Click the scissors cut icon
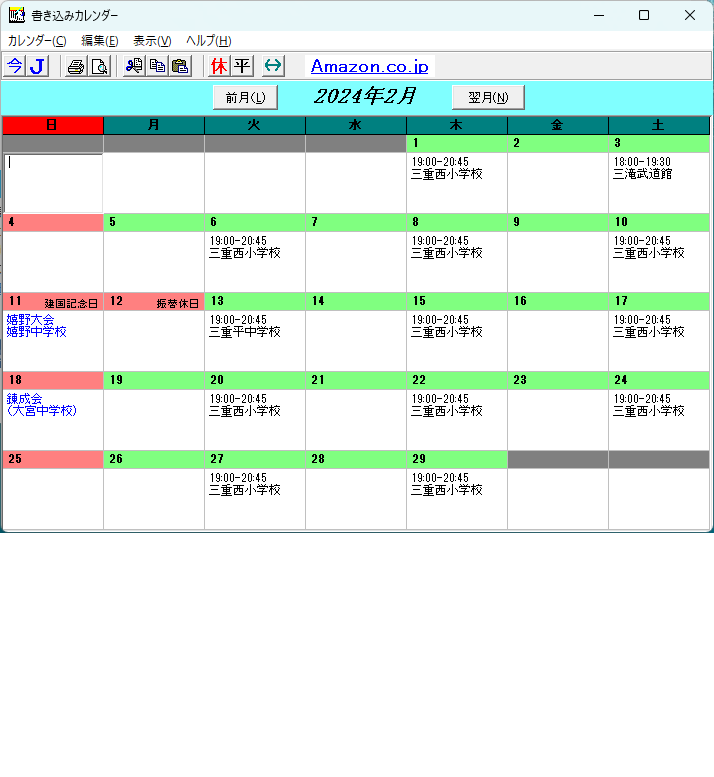This screenshot has width=714, height=777. [x=133, y=66]
